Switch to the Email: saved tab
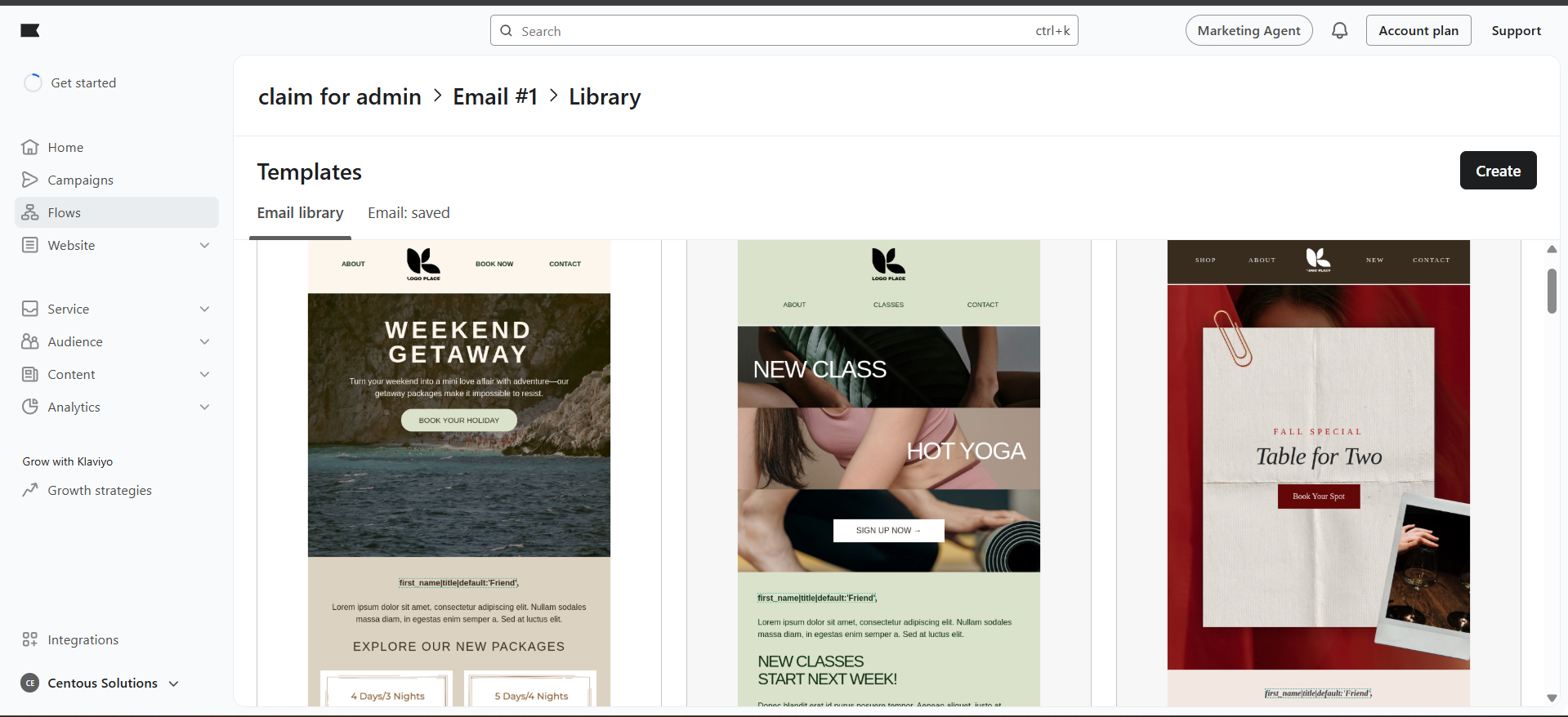1568x717 pixels. [409, 213]
